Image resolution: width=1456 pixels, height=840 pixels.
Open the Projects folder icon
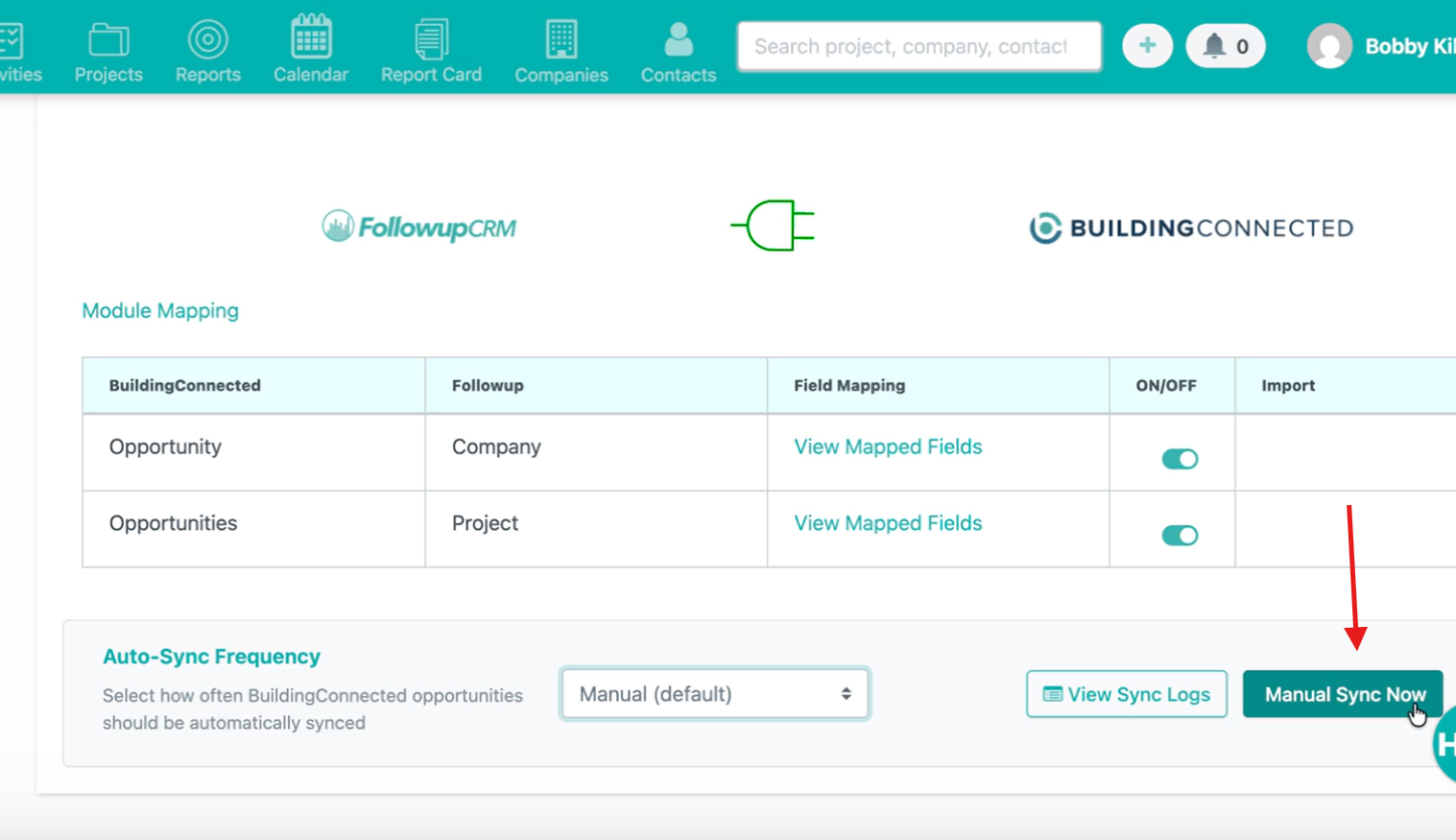[108, 41]
